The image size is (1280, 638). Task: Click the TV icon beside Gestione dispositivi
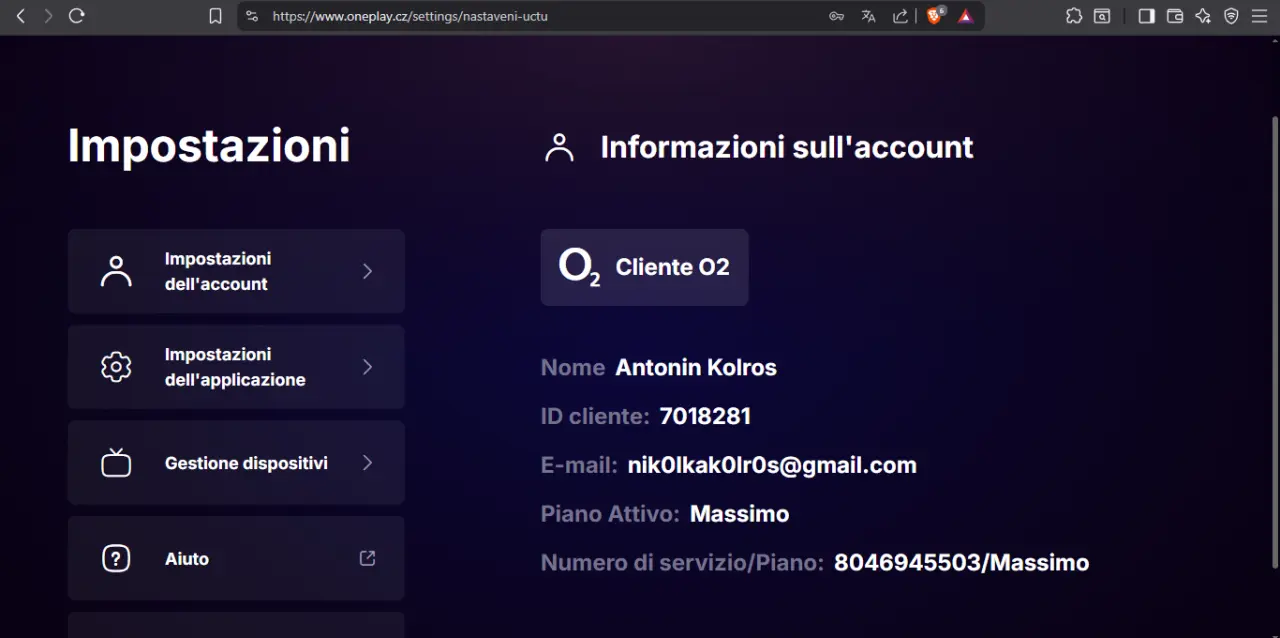coord(116,463)
